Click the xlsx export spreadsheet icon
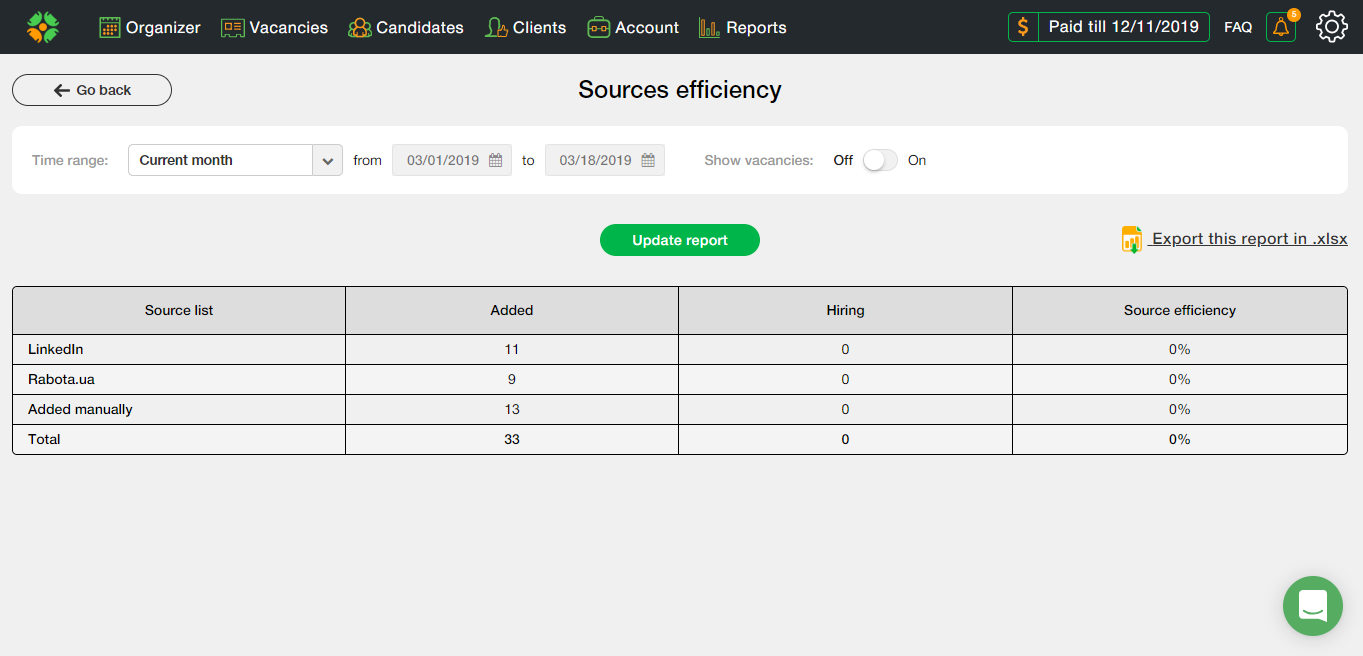The image size is (1363, 656). coord(1132,239)
